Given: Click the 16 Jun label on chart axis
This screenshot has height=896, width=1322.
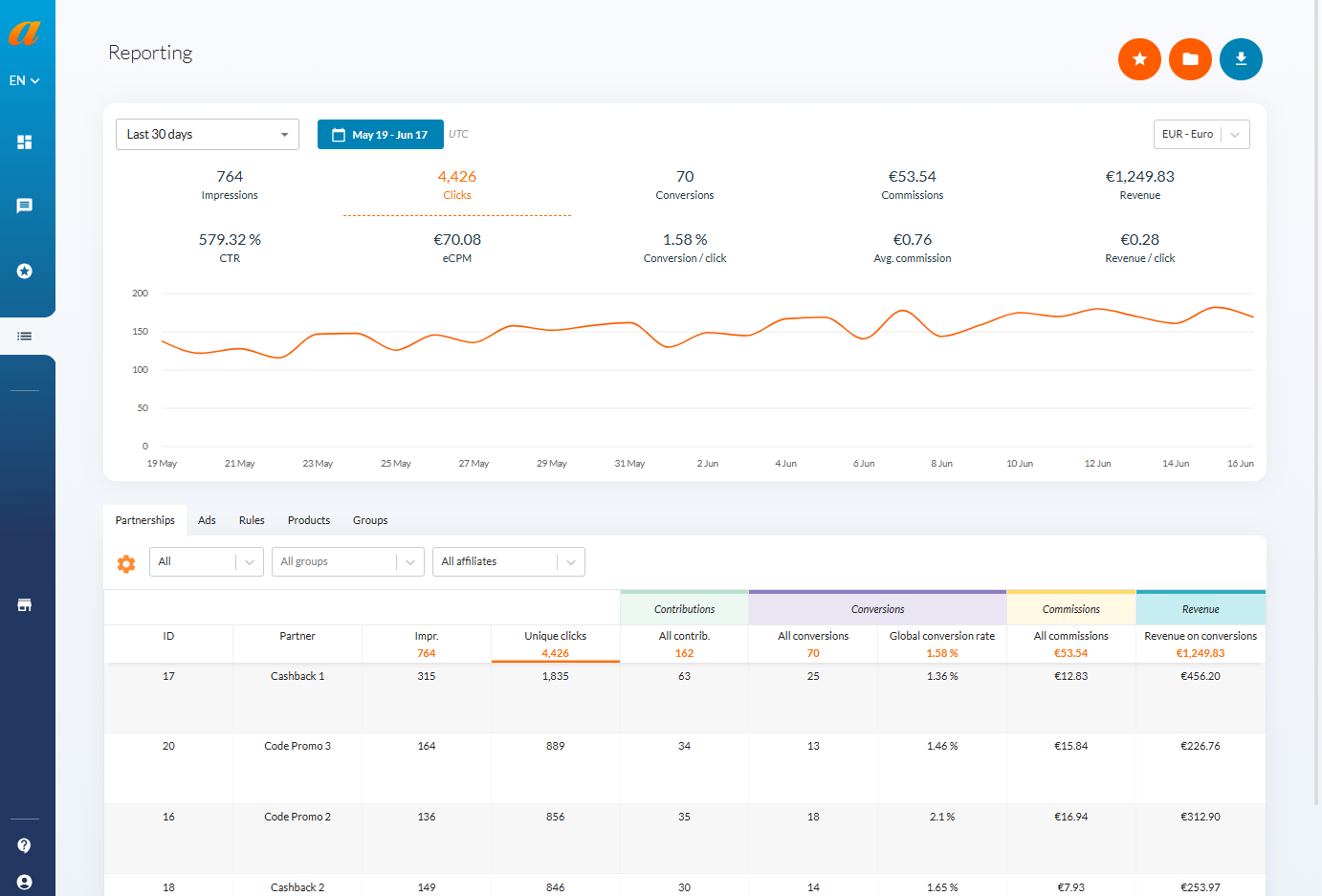Looking at the screenshot, I should [x=1241, y=464].
